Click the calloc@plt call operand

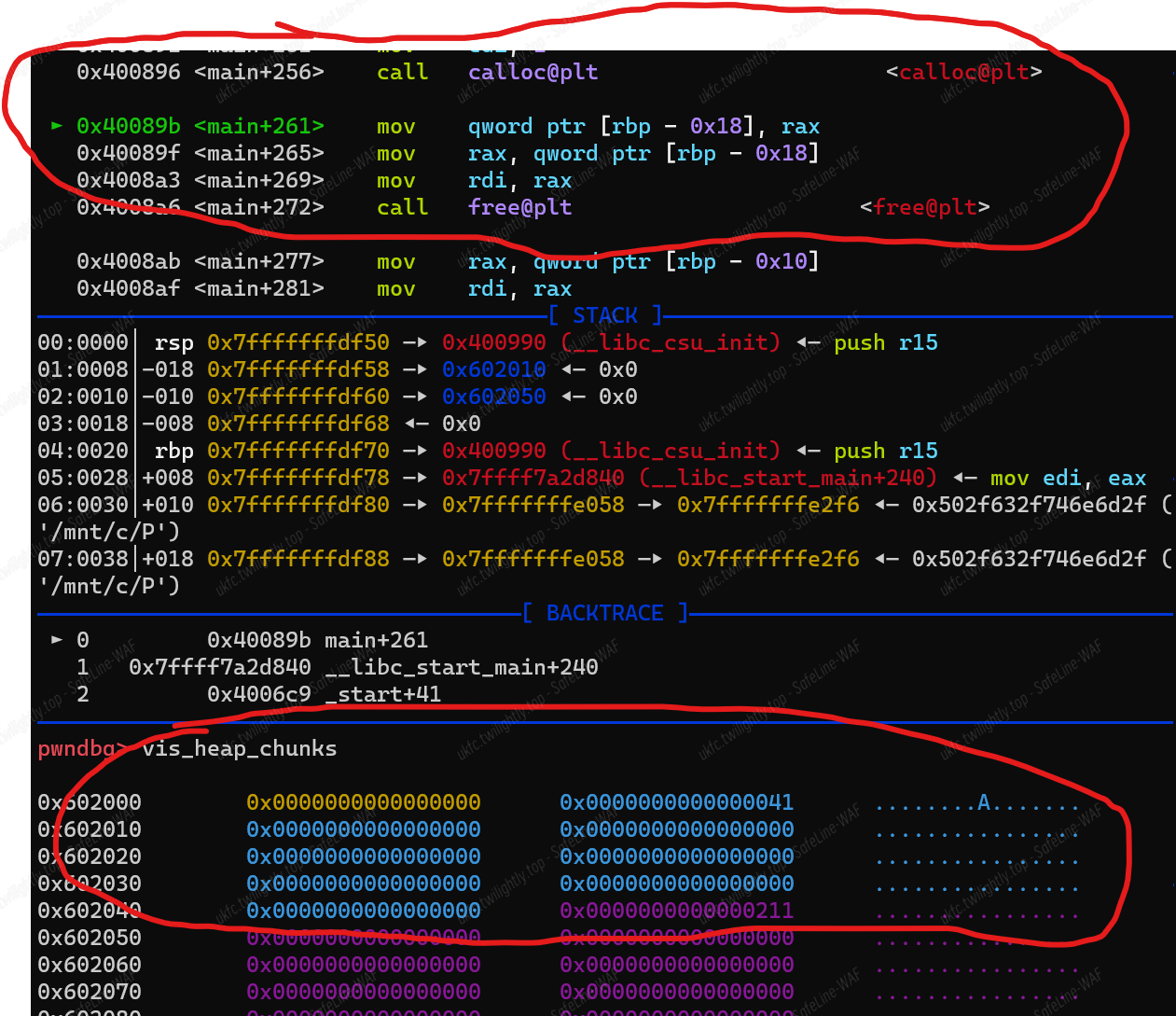(533, 72)
